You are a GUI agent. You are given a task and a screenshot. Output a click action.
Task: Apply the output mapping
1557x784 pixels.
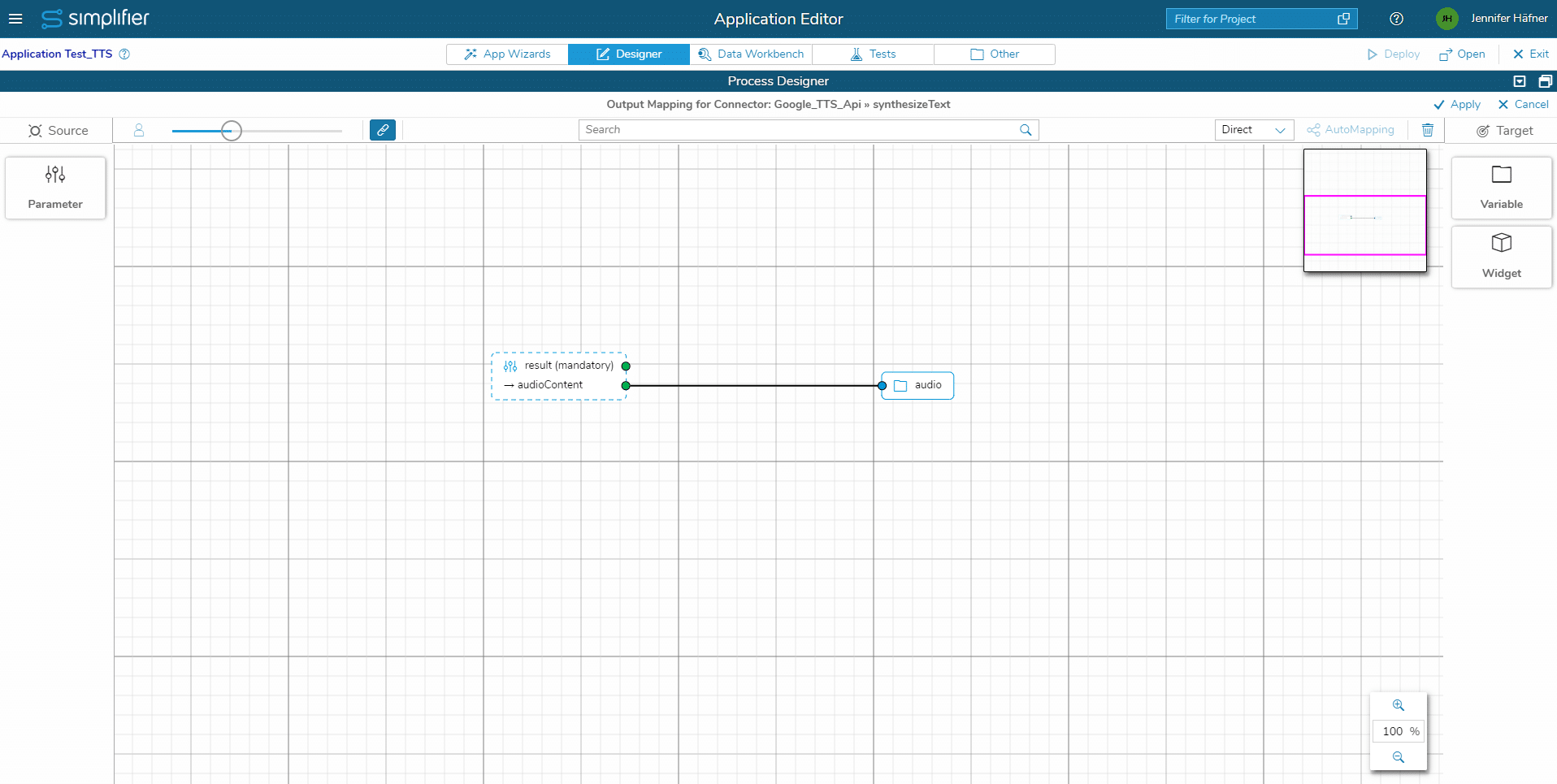pos(1457,105)
